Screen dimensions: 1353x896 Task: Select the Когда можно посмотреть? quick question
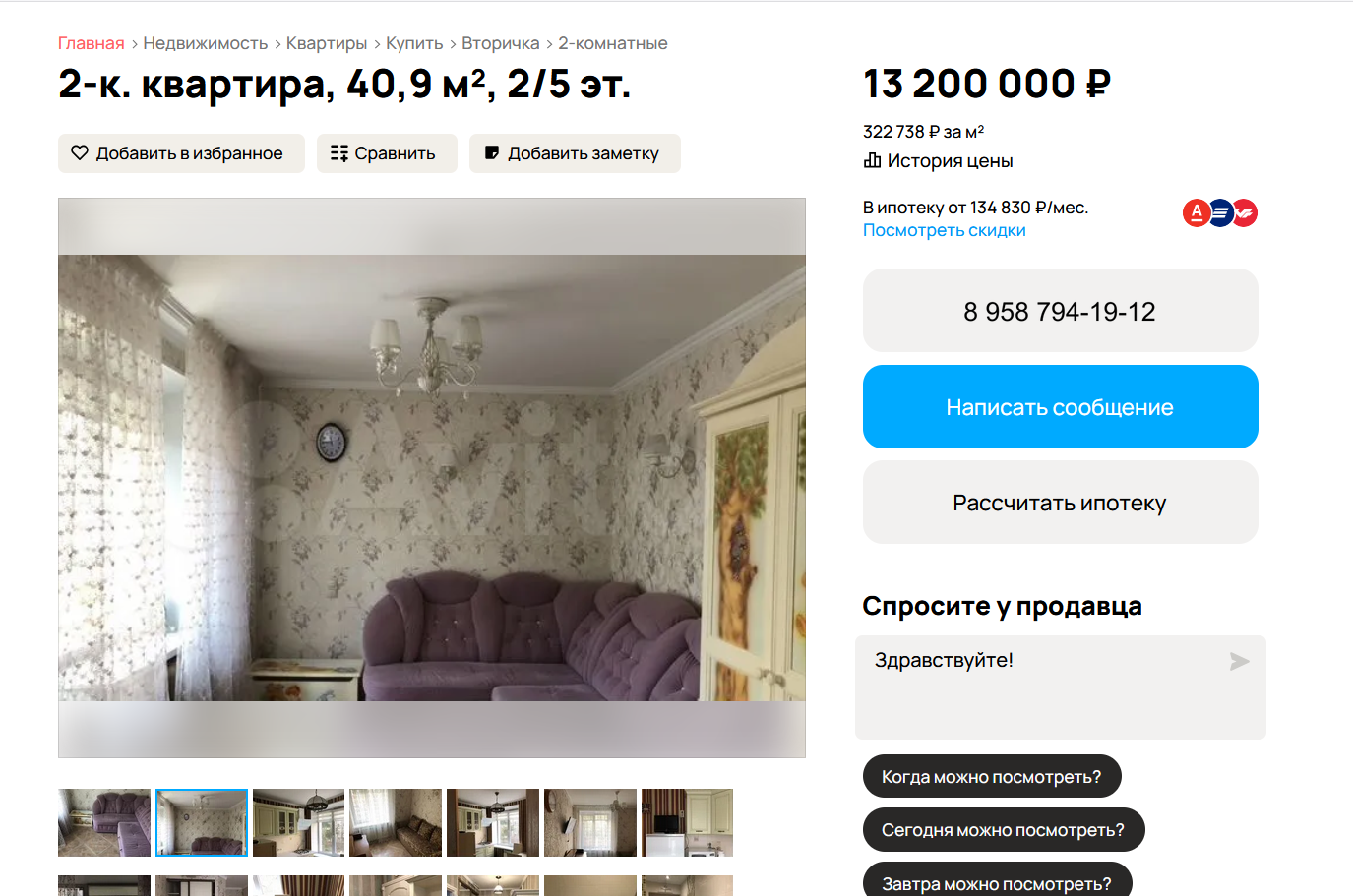click(x=992, y=776)
